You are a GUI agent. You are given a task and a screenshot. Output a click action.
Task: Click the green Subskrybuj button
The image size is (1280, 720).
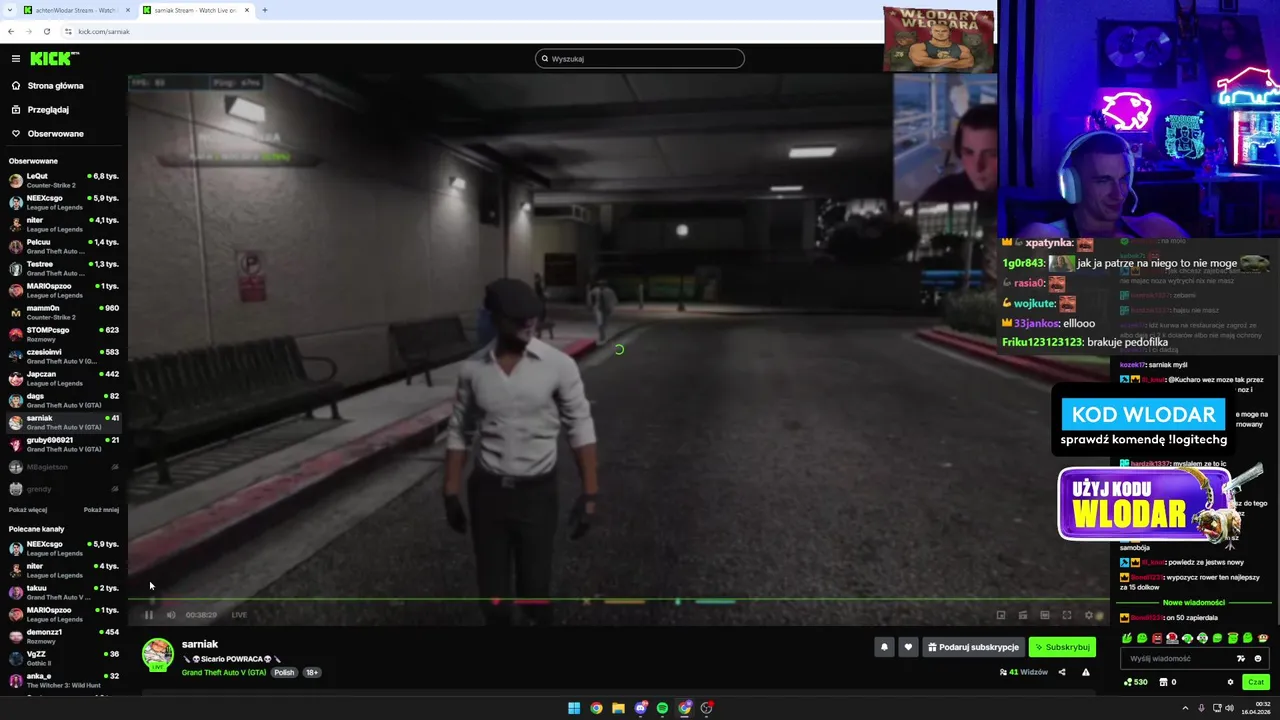(x=1062, y=647)
